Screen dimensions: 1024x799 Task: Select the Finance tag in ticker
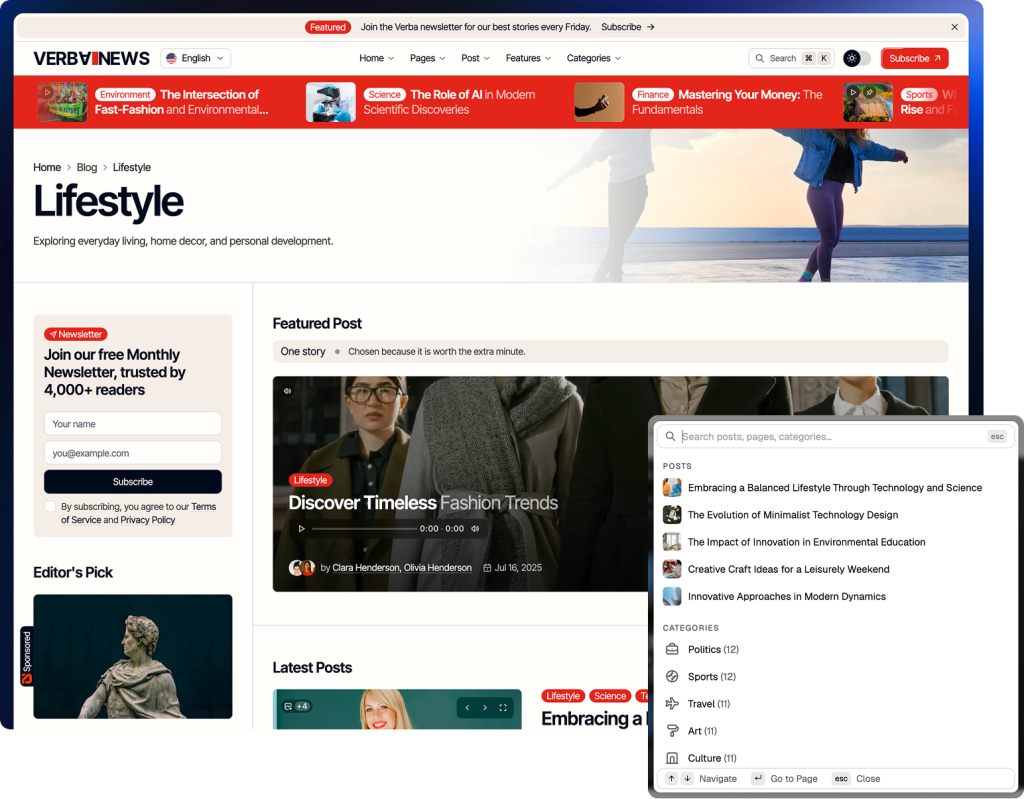pos(652,95)
